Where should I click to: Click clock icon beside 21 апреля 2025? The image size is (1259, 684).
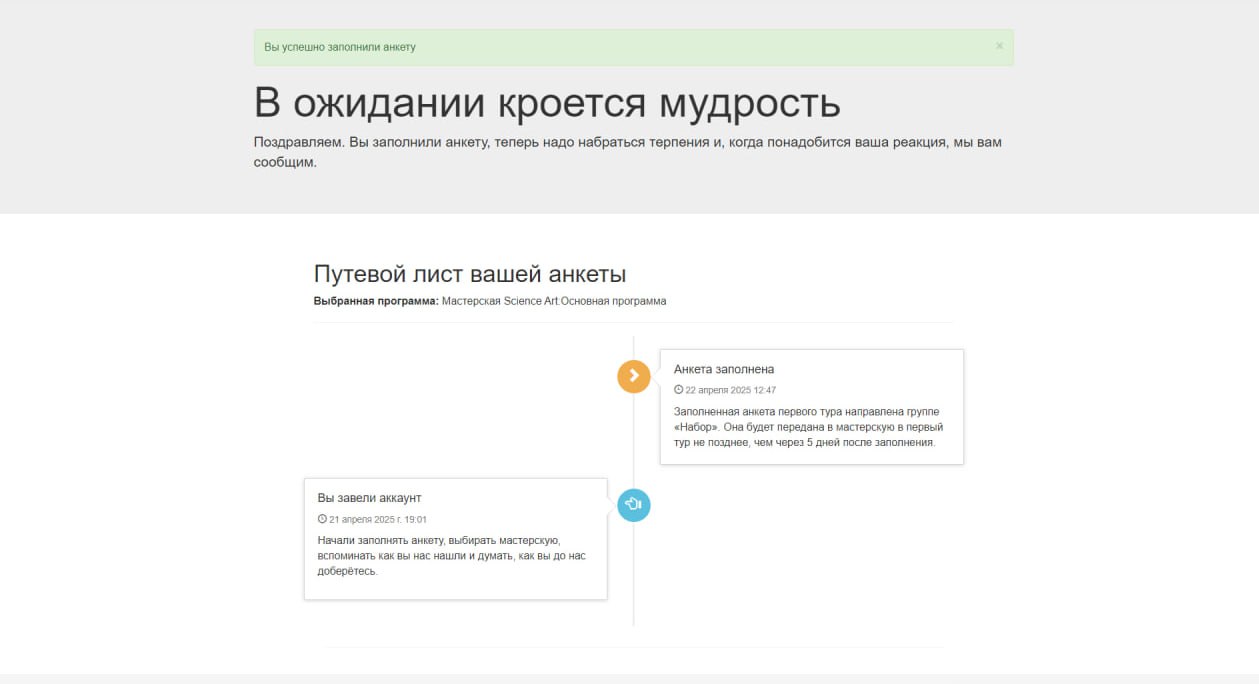pyautogui.click(x=322, y=519)
